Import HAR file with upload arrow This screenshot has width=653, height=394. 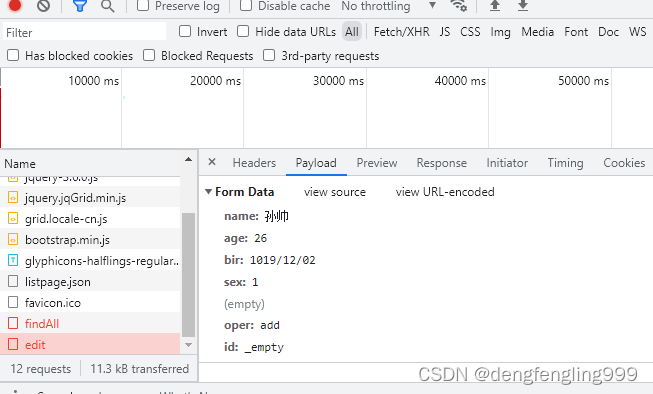coord(495,5)
